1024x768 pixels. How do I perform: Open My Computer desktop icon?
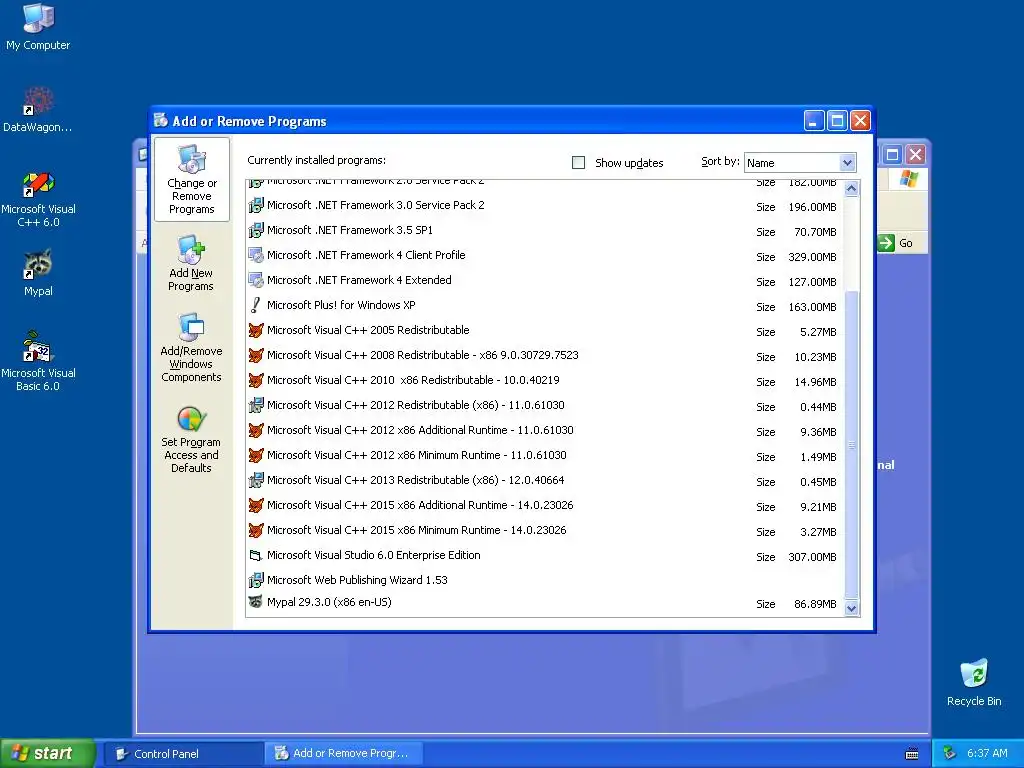tap(38, 26)
